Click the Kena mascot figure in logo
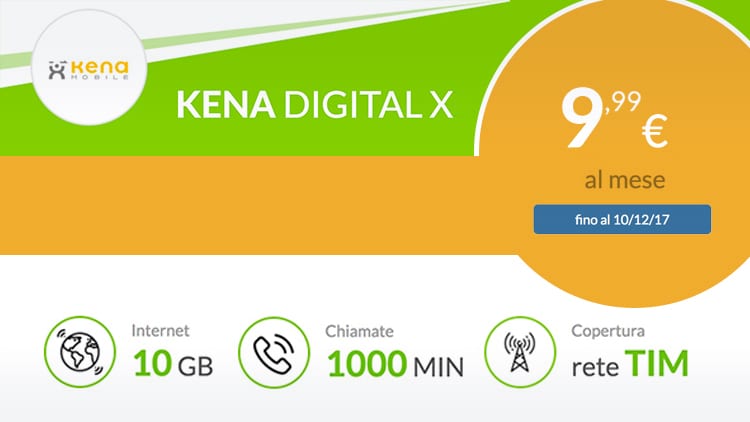The height and width of the screenshot is (422, 750). click(x=57, y=70)
